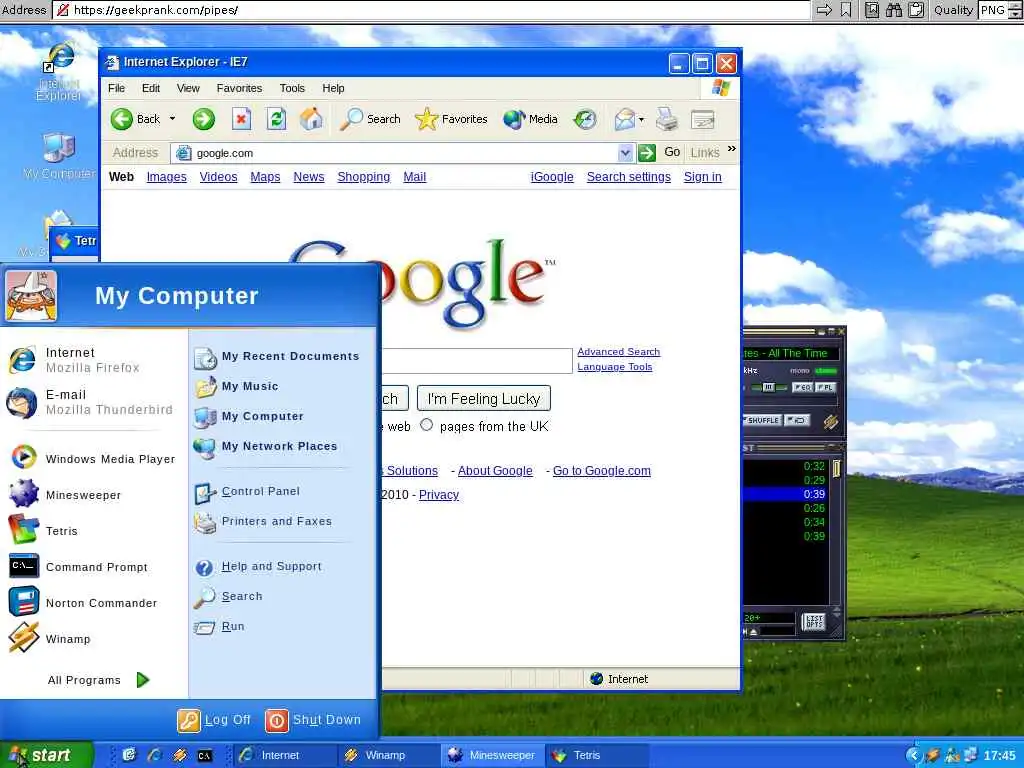Select 'pages from the UK' radio button
Screen dimensions: 1024x768
(426, 425)
